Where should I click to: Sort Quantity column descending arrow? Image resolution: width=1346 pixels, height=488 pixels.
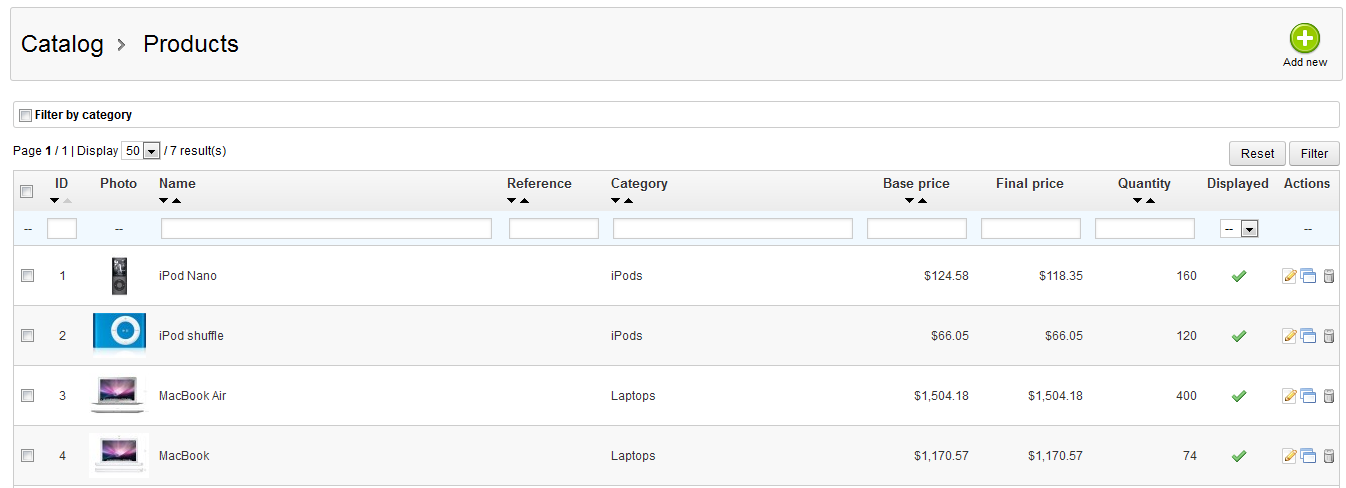1138,201
